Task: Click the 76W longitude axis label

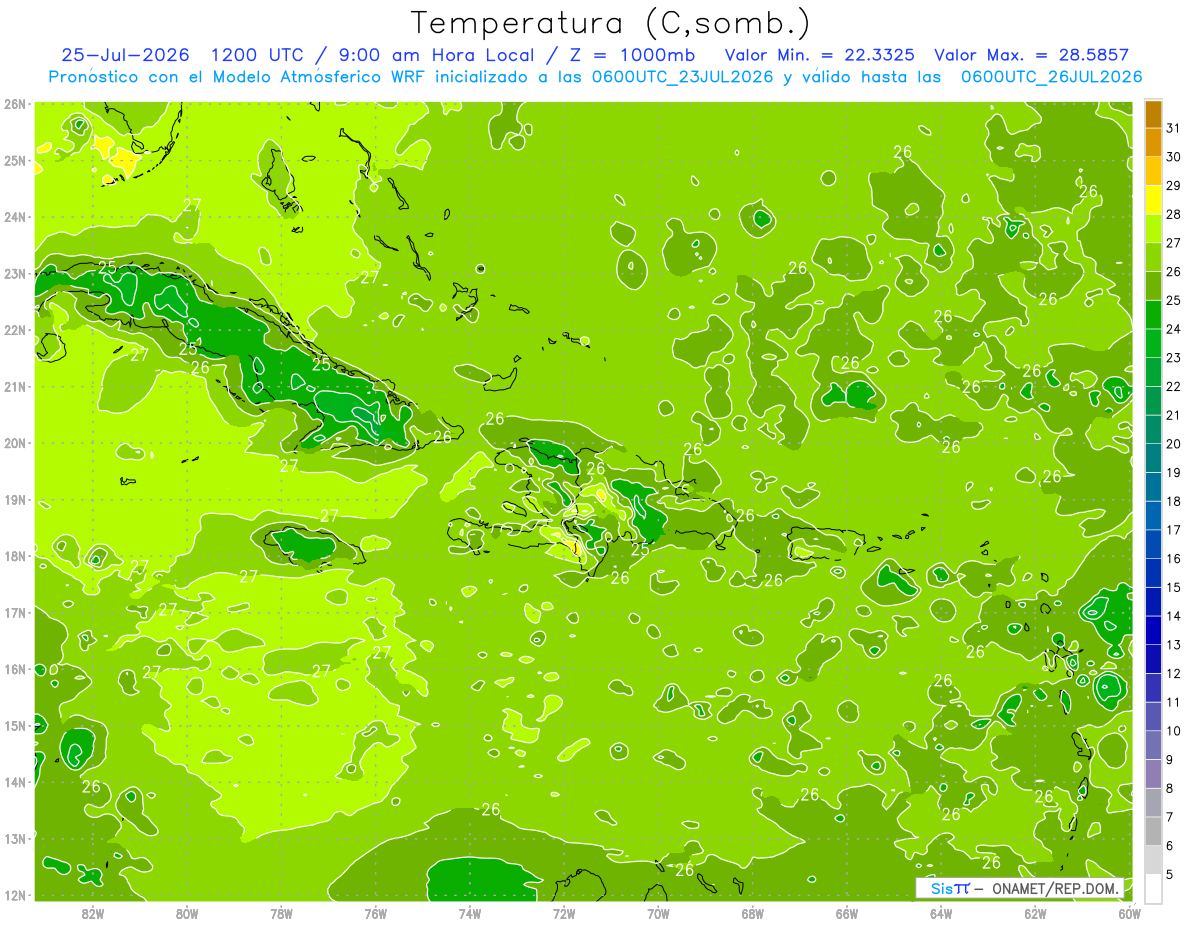Action: pyautogui.click(x=376, y=913)
